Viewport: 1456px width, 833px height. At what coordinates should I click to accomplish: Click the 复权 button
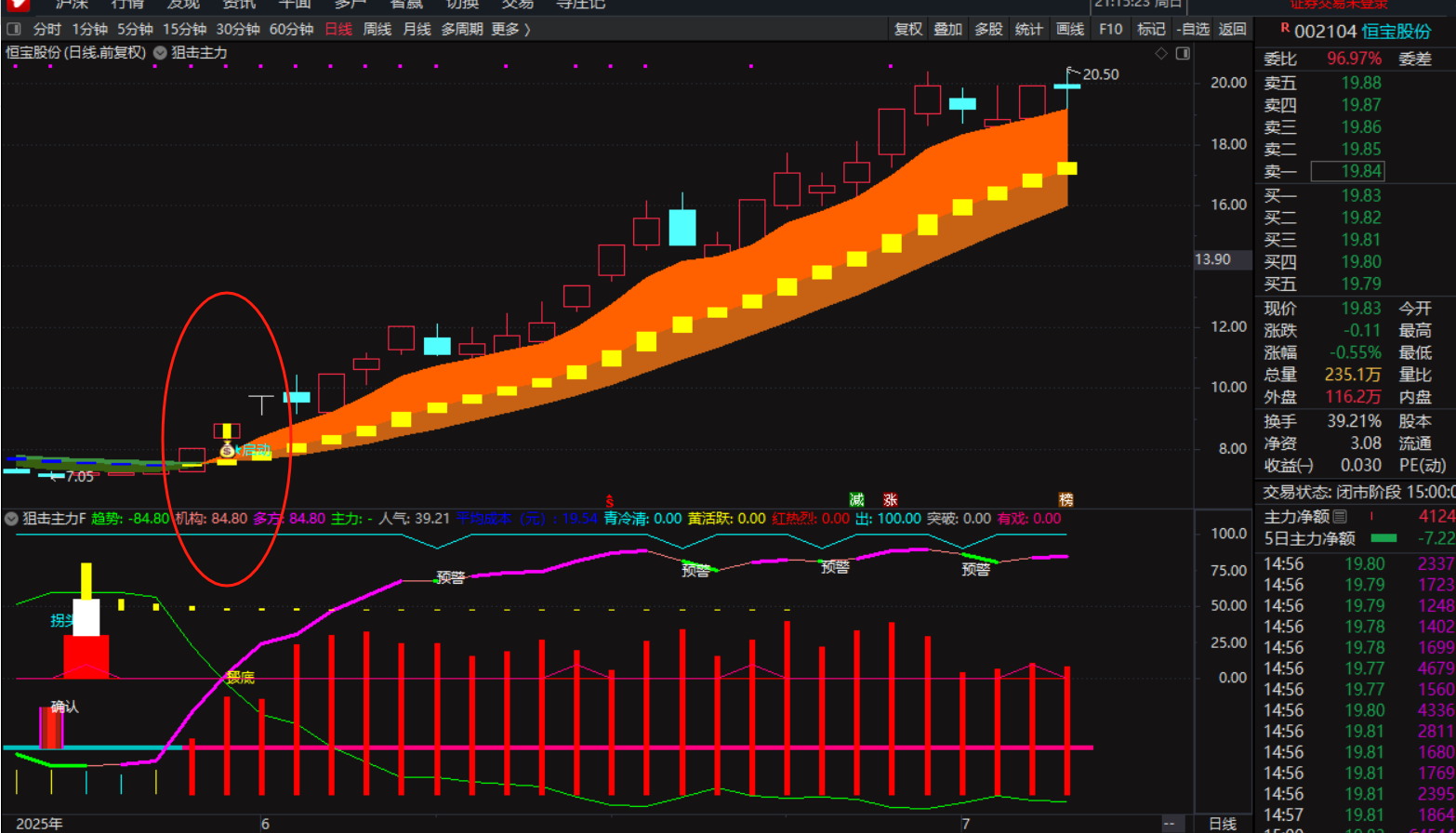pyautogui.click(x=908, y=30)
